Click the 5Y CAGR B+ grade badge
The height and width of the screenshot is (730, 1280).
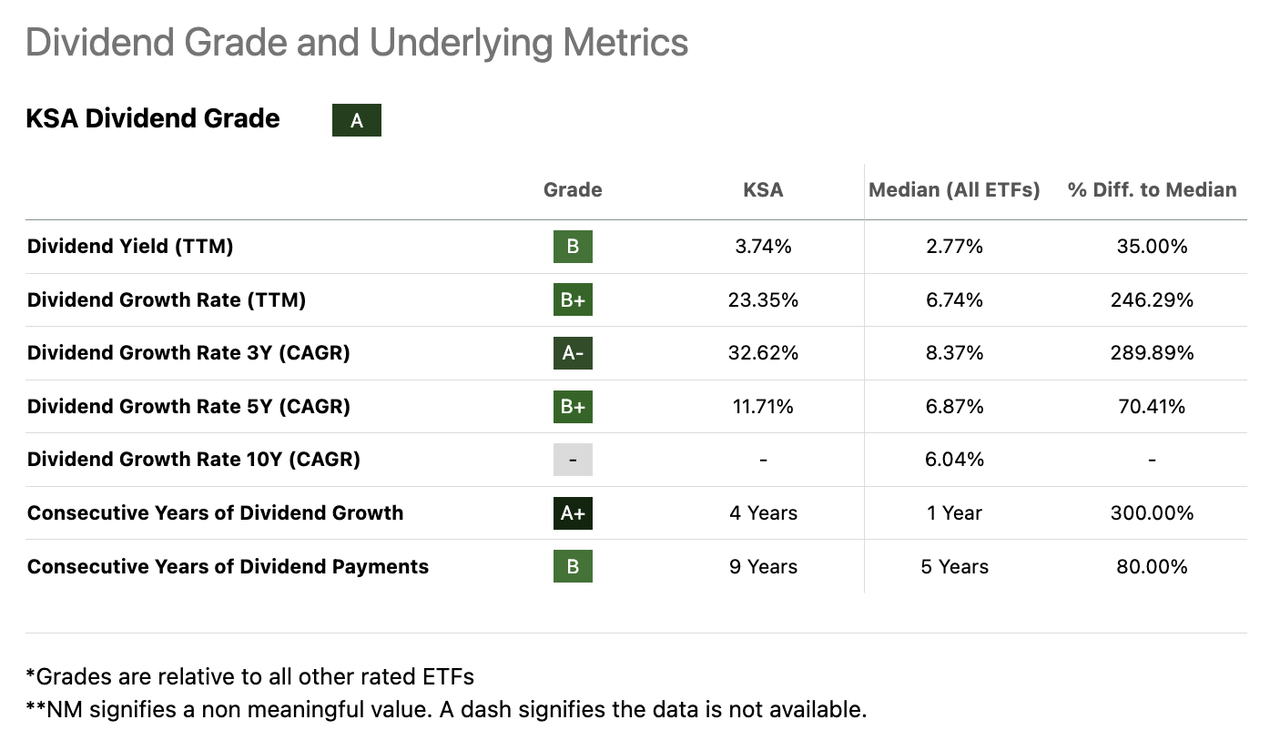[572, 406]
